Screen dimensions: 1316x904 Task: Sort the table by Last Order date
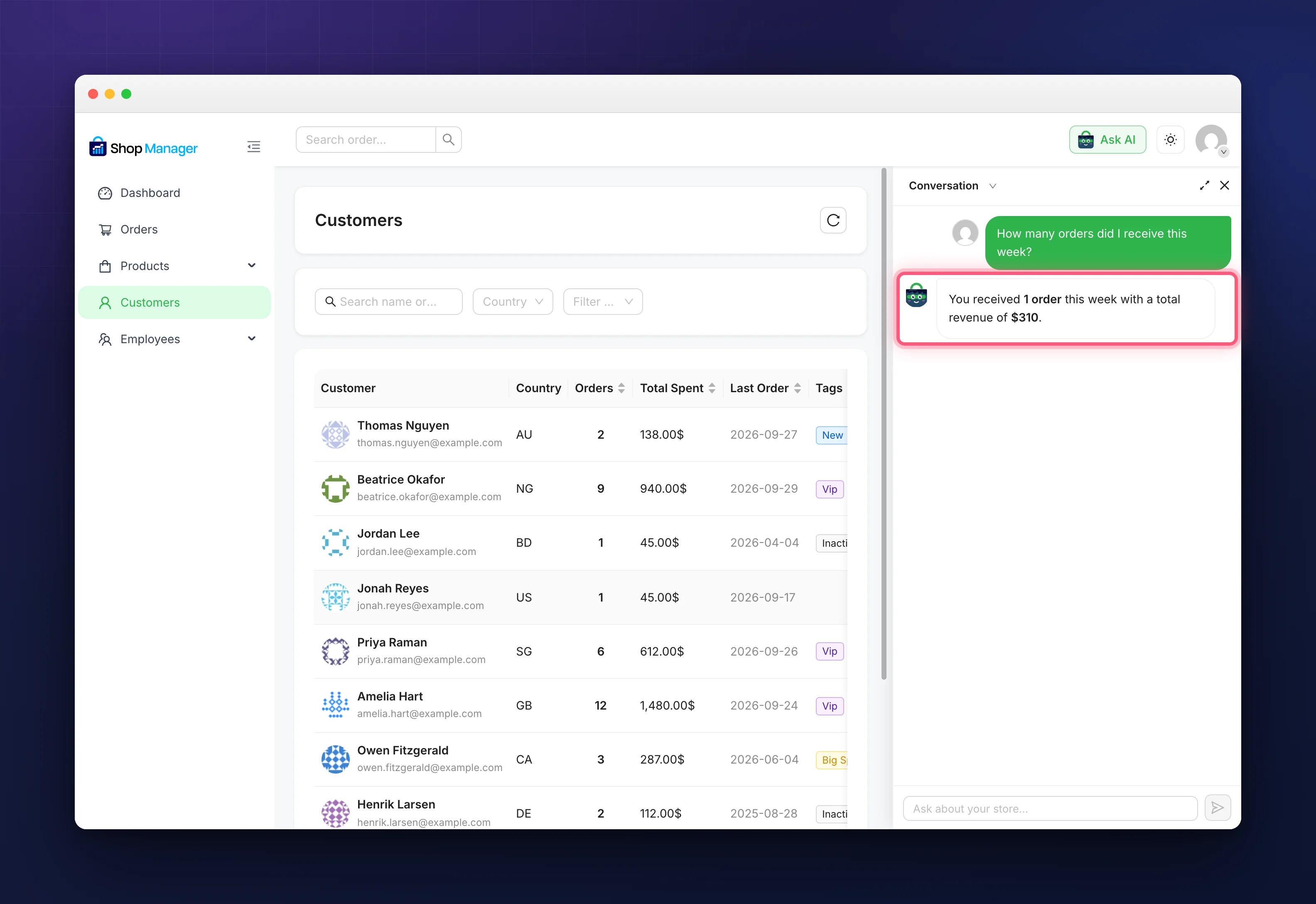(765, 388)
